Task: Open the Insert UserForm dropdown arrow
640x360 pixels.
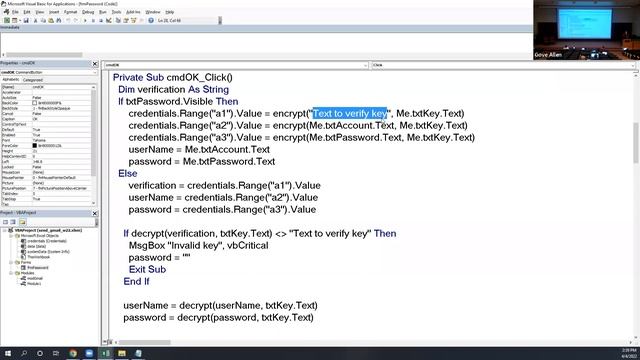Action: tap(19, 20)
